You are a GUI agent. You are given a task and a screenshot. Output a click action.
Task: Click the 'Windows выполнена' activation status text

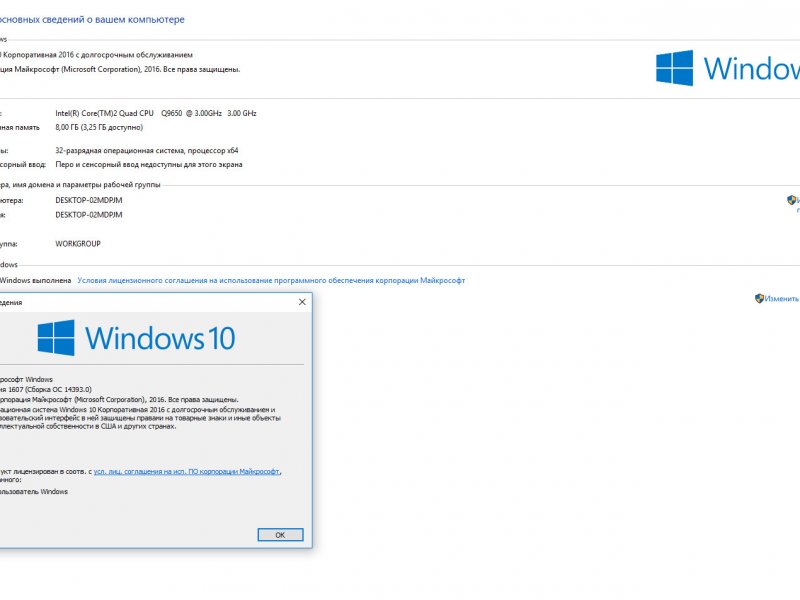tap(36, 280)
